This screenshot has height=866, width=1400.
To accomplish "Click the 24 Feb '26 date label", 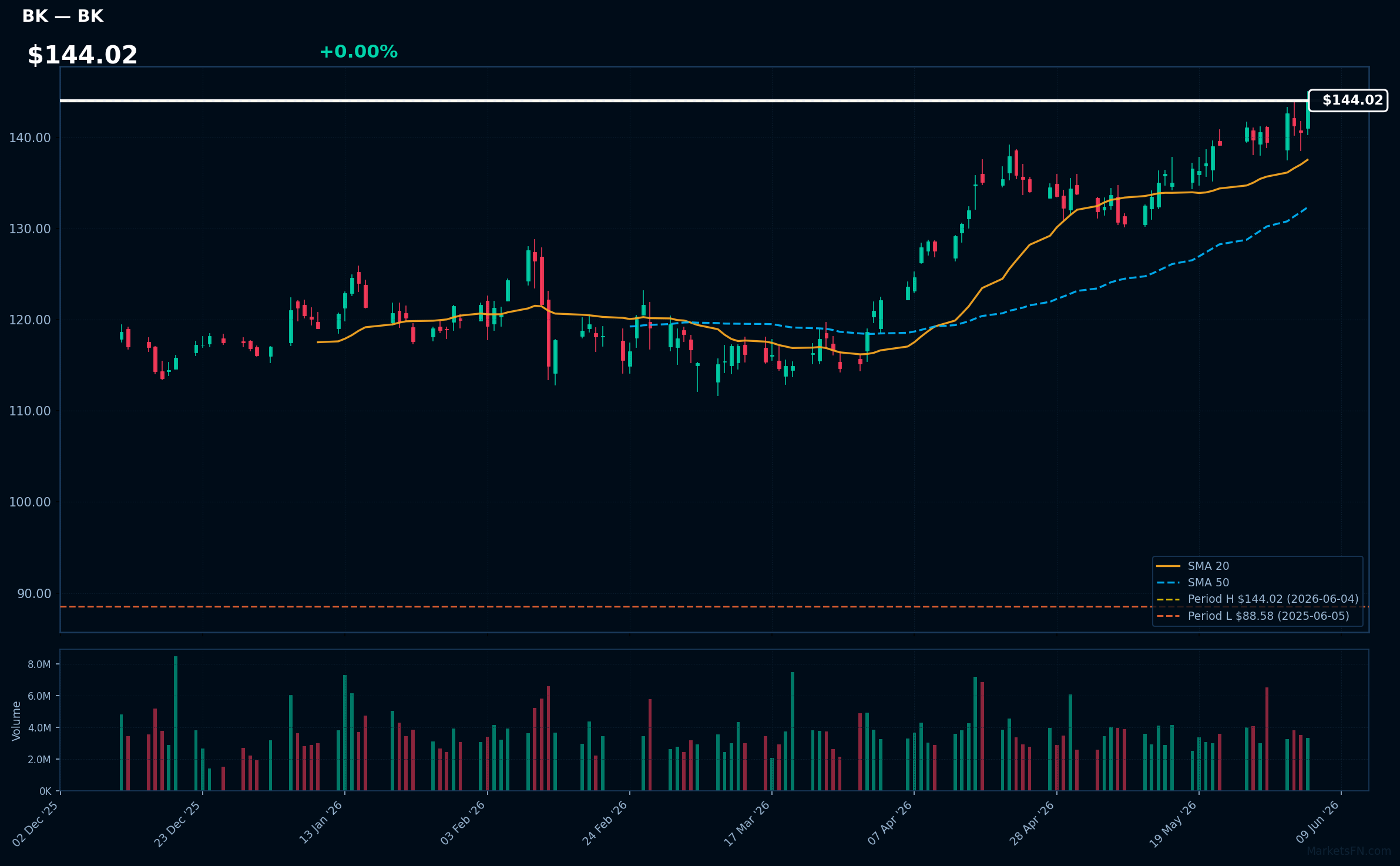I will tap(605, 823).
